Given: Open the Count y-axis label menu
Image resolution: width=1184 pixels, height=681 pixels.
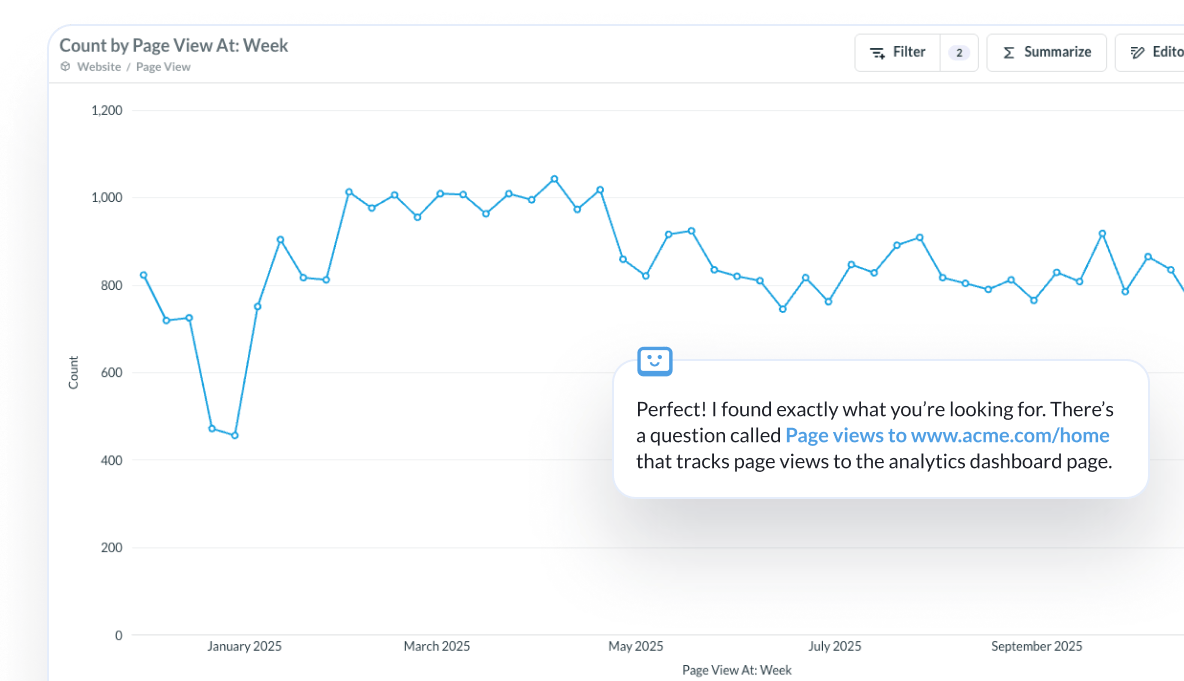Looking at the screenshot, I should coord(73,373).
